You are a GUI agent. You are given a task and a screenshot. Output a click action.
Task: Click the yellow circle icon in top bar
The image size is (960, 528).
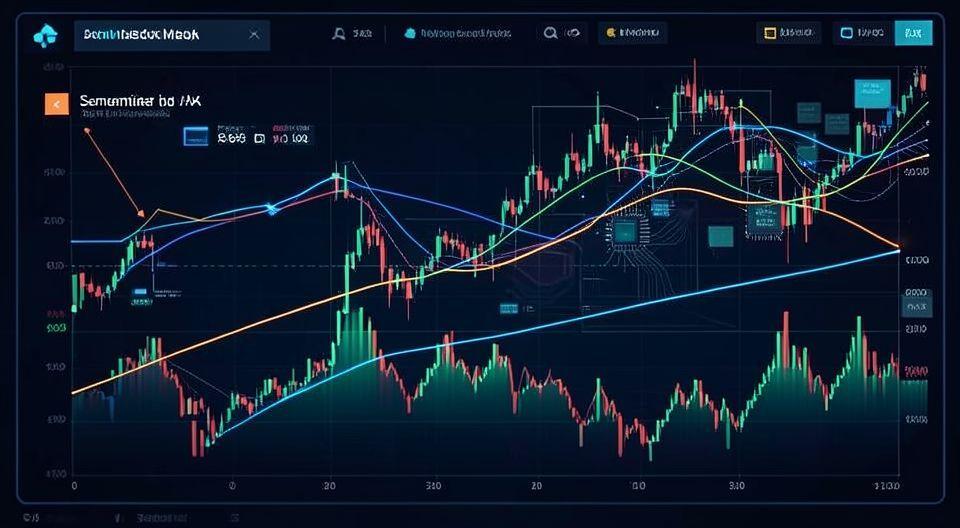pyautogui.click(x=610, y=33)
